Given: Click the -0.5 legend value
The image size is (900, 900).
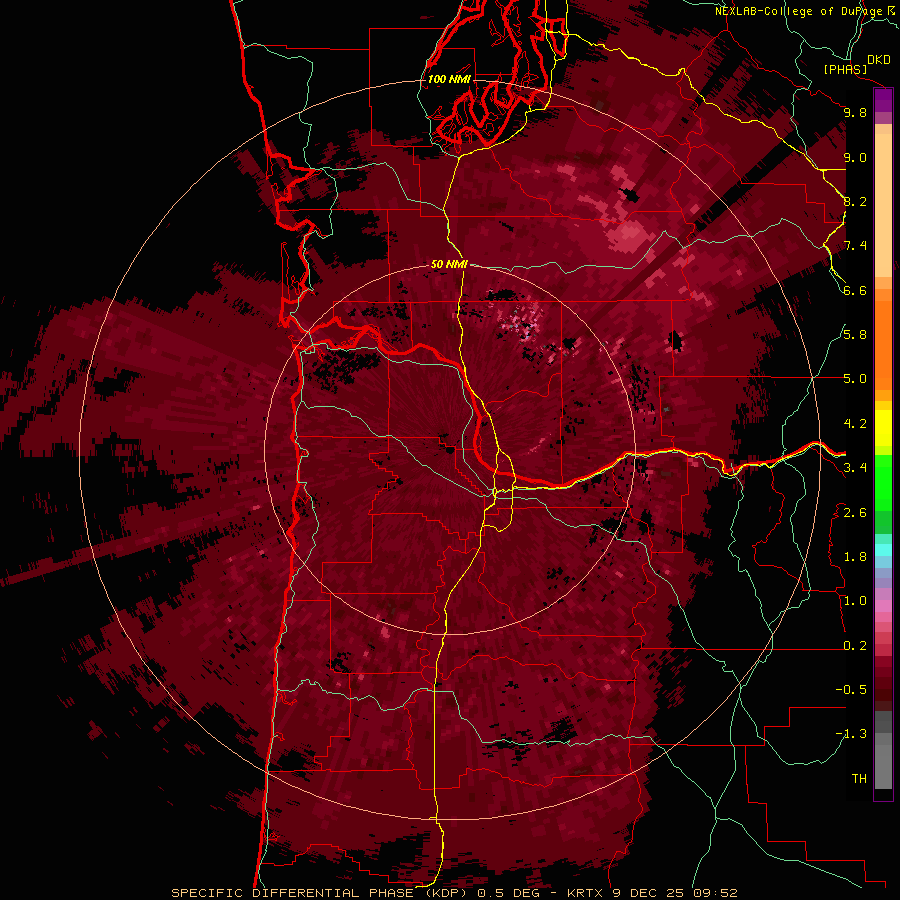Looking at the screenshot, I should (851, 690).
